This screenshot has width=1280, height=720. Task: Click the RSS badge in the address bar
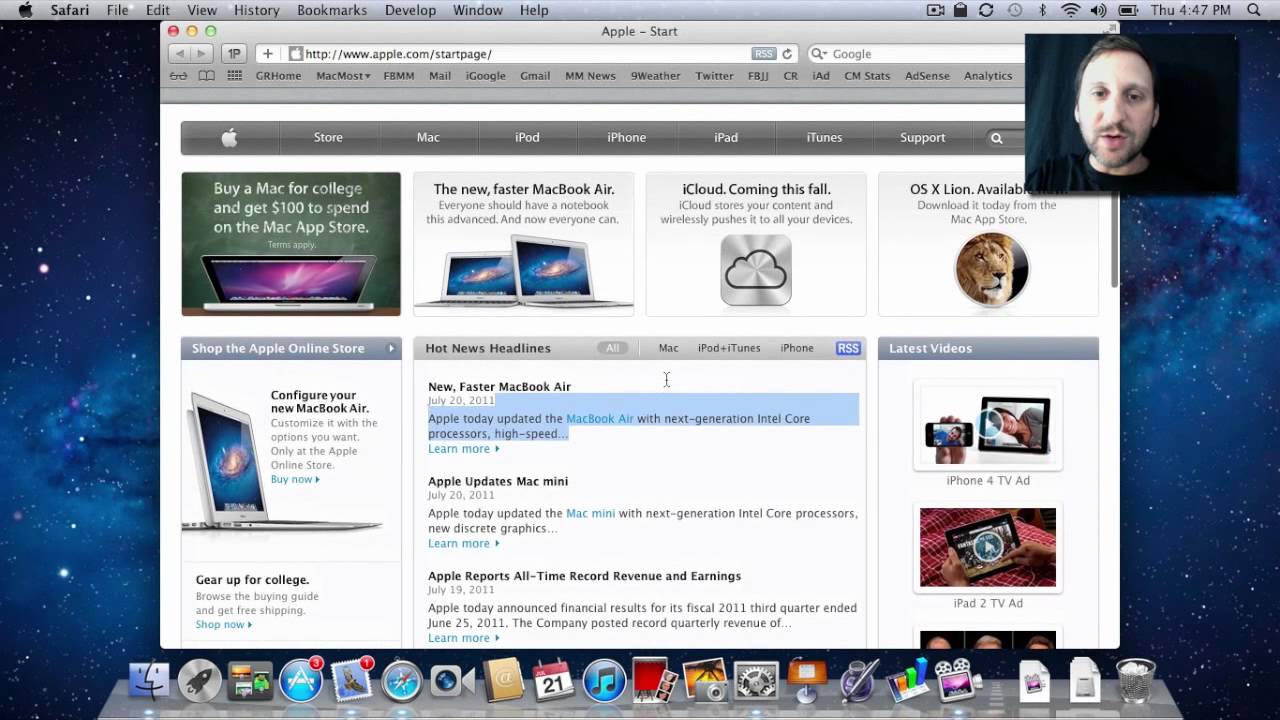[x=763, y=54]
